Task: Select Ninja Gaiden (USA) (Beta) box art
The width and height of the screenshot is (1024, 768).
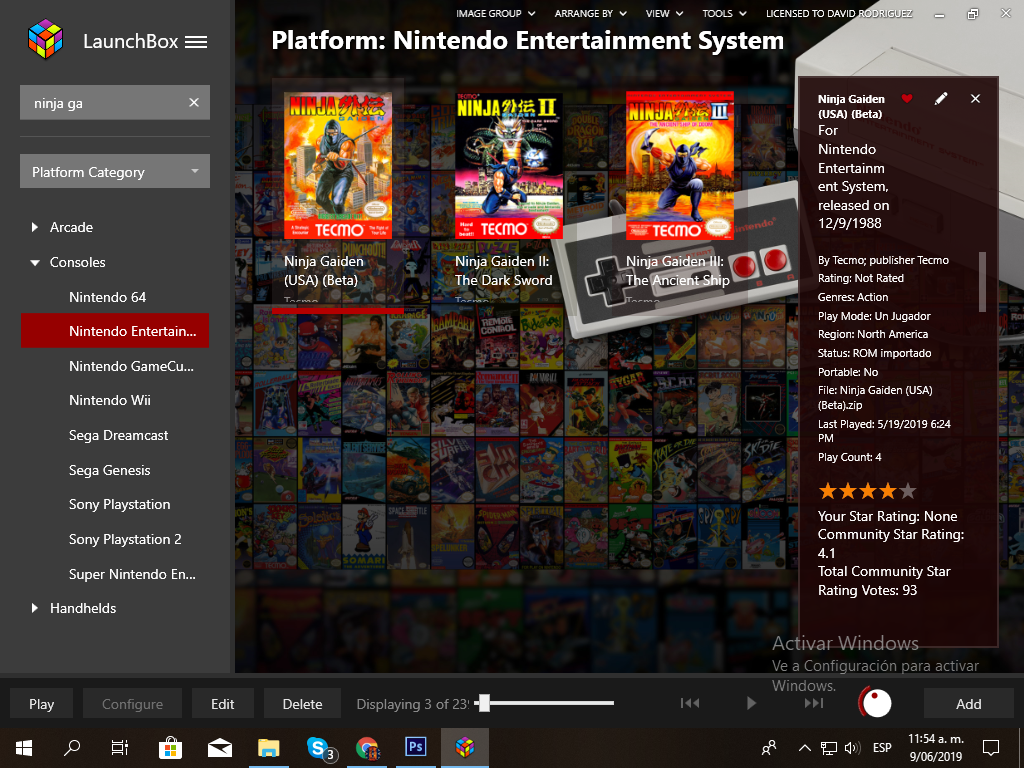Action: pos(338,165)
